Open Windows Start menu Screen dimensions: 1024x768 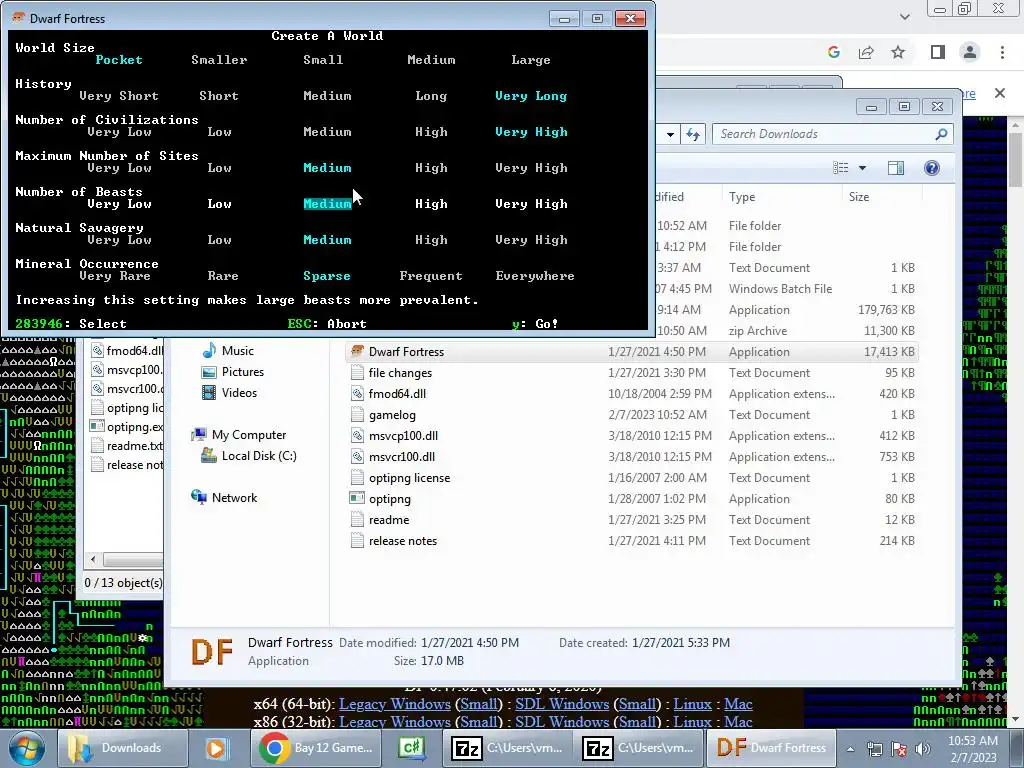27,748
